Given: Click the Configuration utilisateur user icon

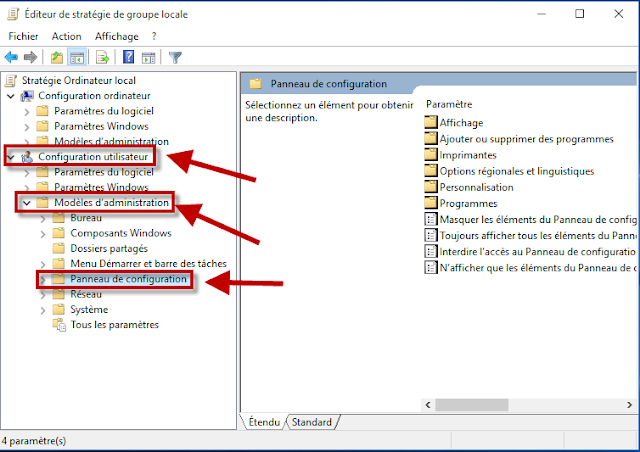Looking at the screenshot, I should 27,157.
